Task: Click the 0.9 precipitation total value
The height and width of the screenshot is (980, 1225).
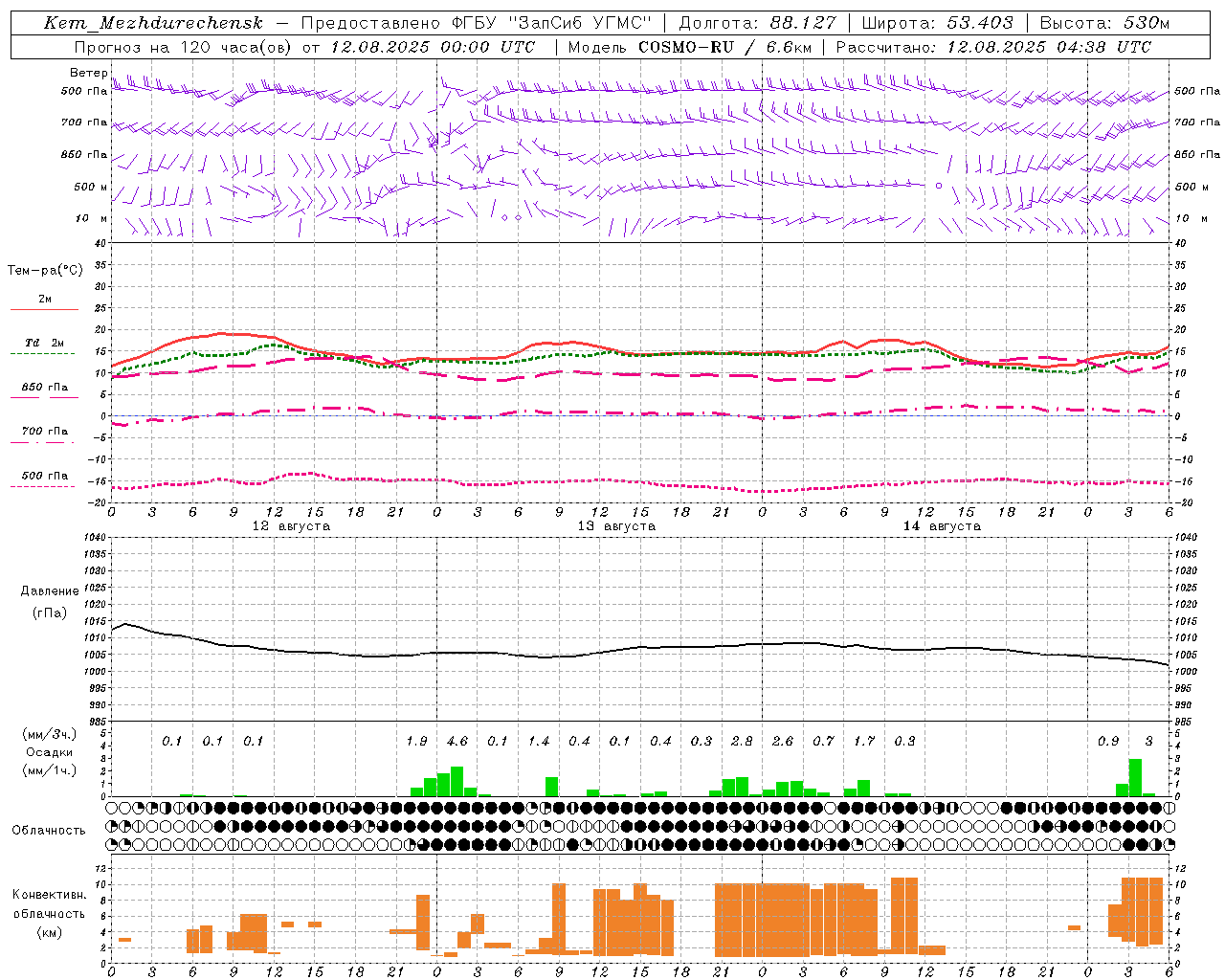Action: point(1108,741)
